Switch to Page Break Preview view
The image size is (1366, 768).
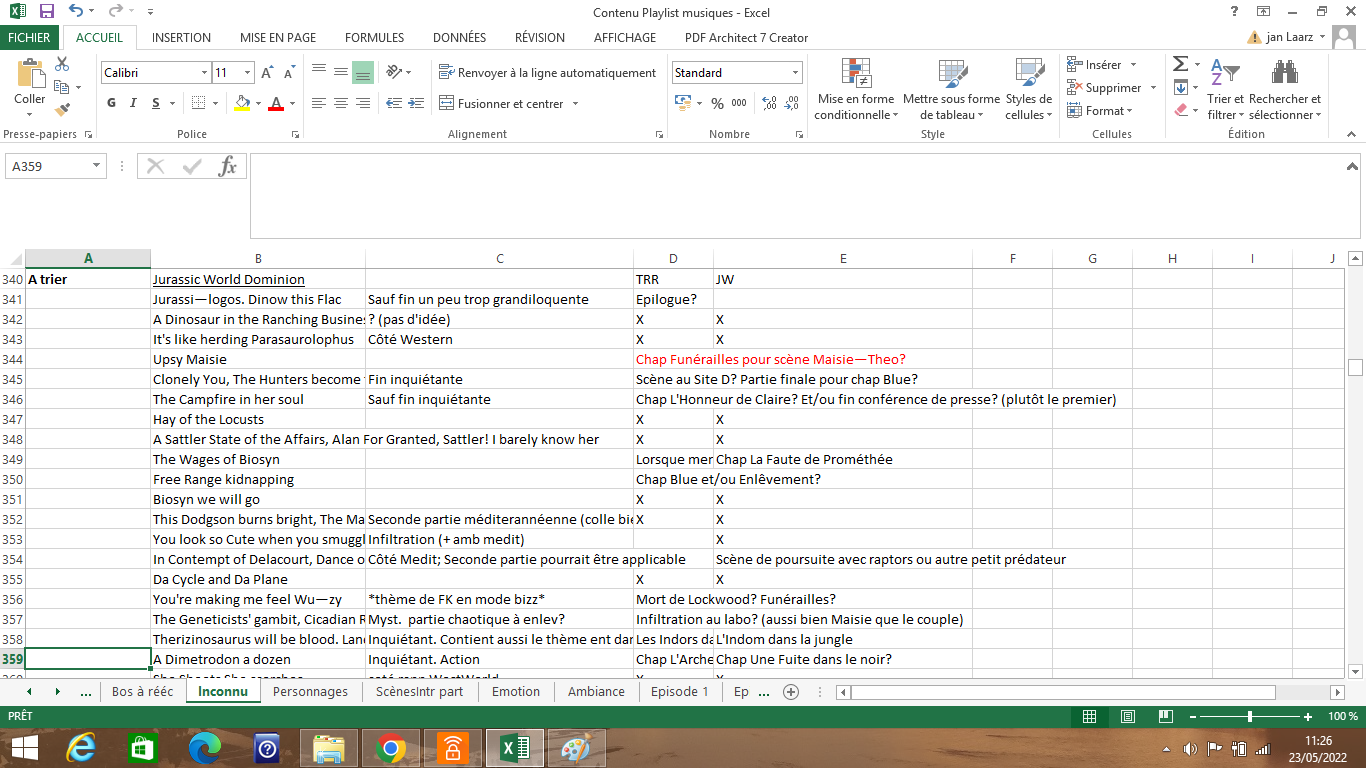click(1165, 717)
